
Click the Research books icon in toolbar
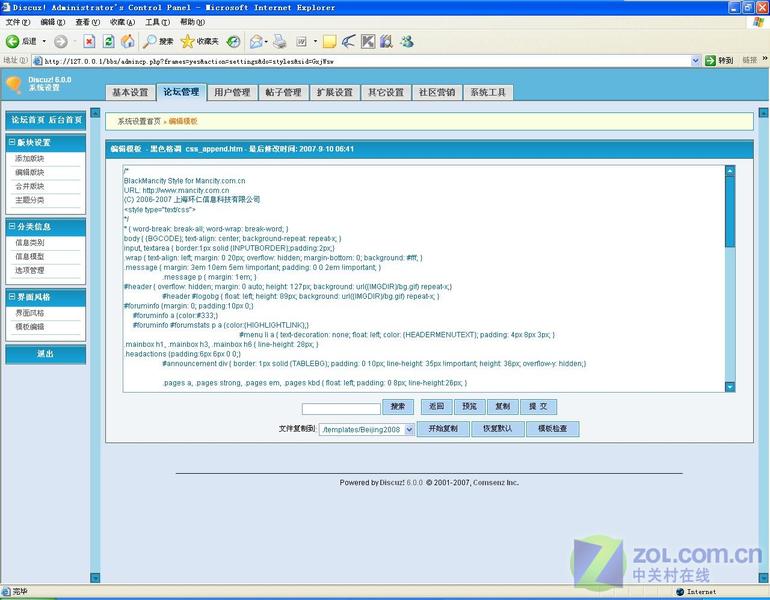[386, 42]
